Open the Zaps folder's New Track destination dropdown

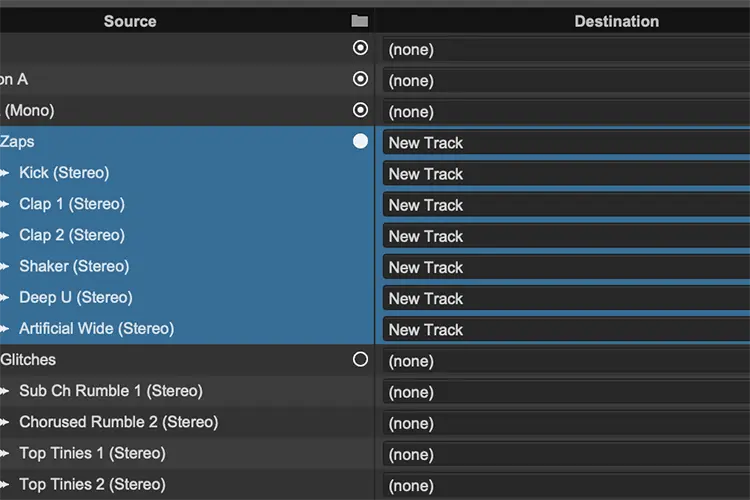(x=566, y=143)
